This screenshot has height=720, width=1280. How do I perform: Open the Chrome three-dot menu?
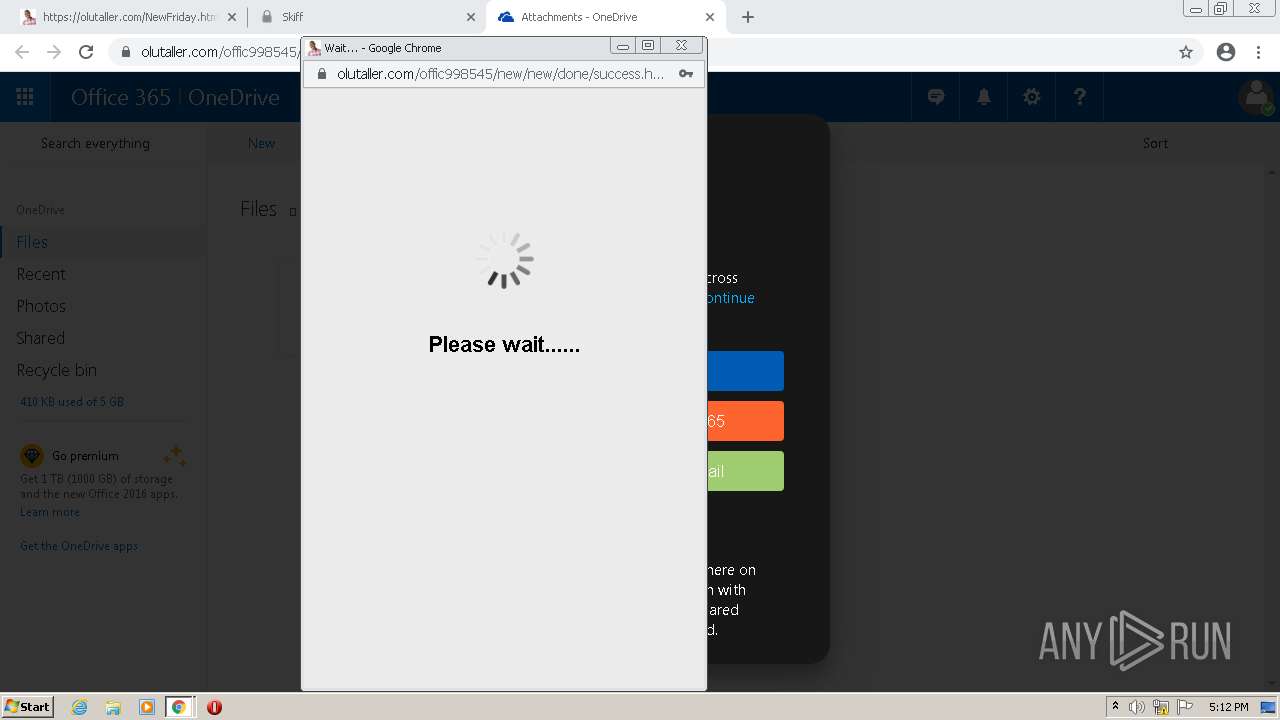point(1258,52)
